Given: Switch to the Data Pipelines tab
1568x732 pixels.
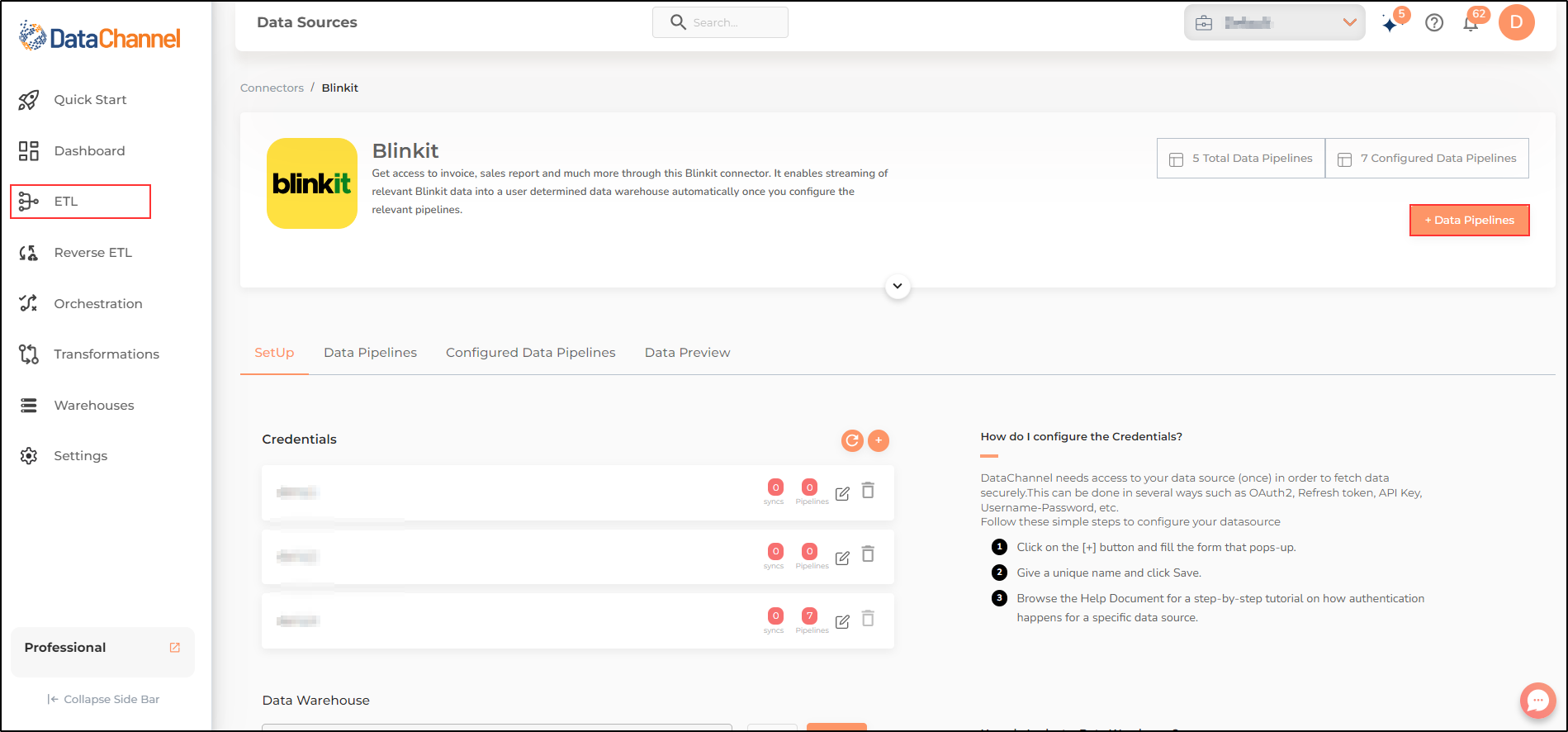Looking at the screenshot, I should coord(370,353).
